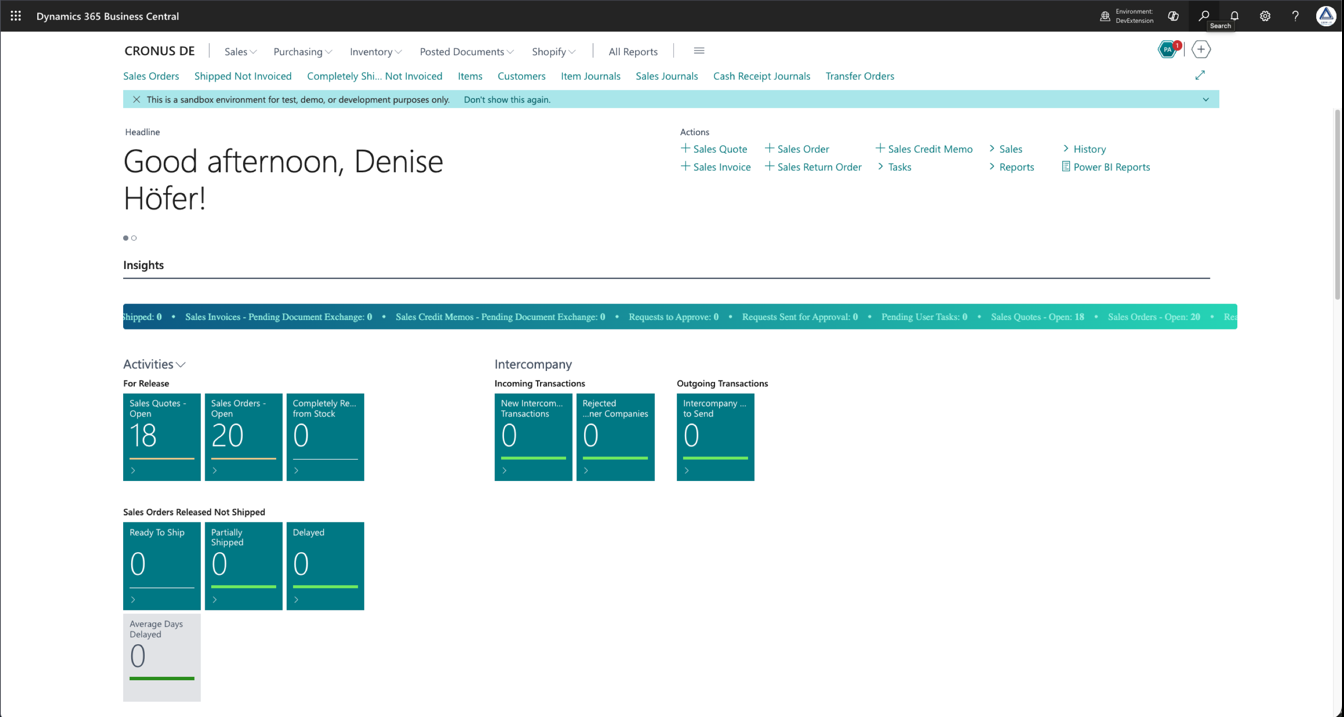This screenshot has height=717, width=1344.
Task: Open the user account avatar
Action: (x=1326, y=16)
